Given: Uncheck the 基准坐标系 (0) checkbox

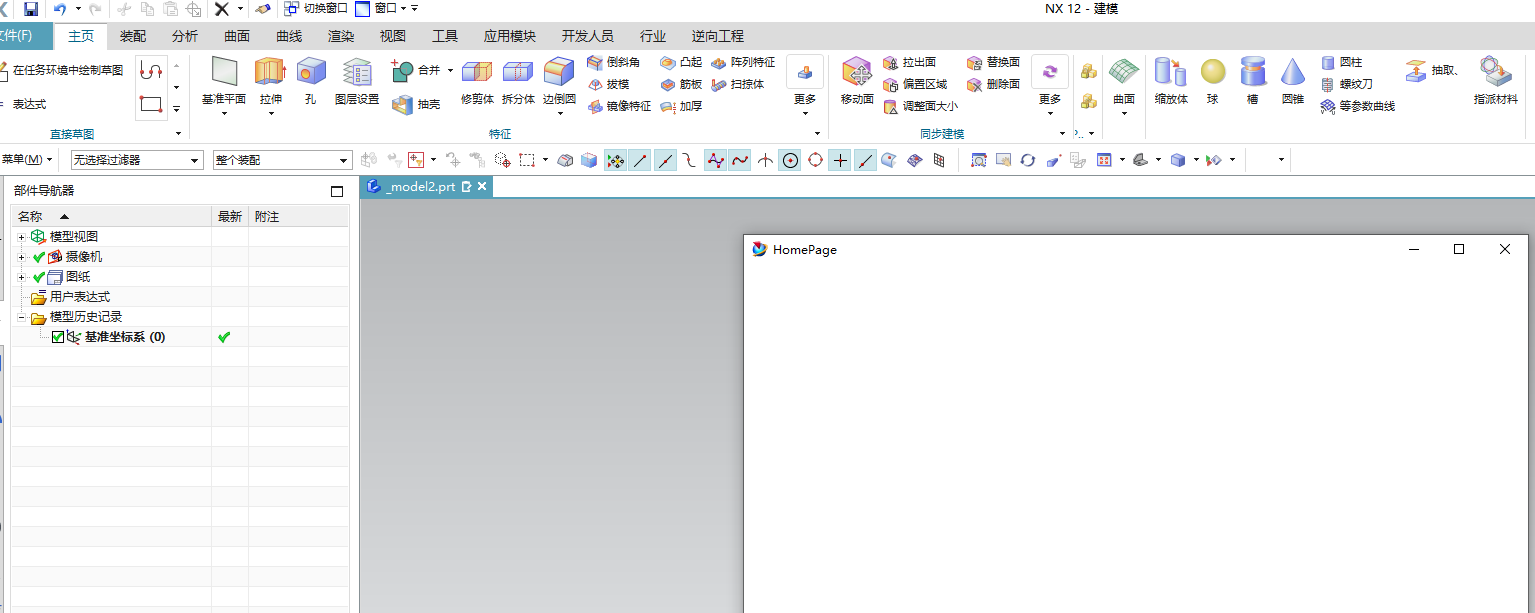Looking at the screenshot, I should [x=57, y=337].
